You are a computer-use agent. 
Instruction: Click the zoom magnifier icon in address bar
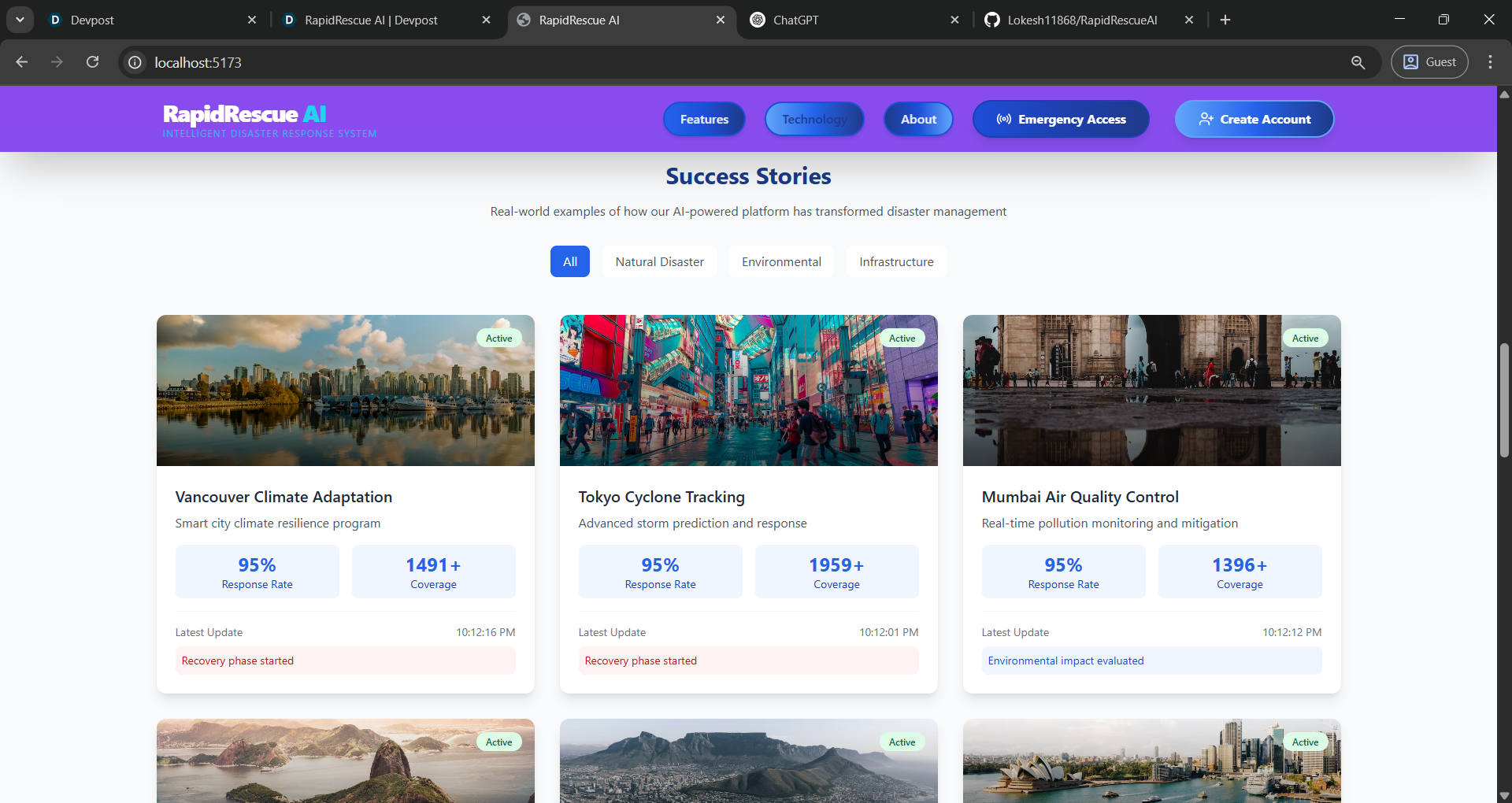point(1358,62)
